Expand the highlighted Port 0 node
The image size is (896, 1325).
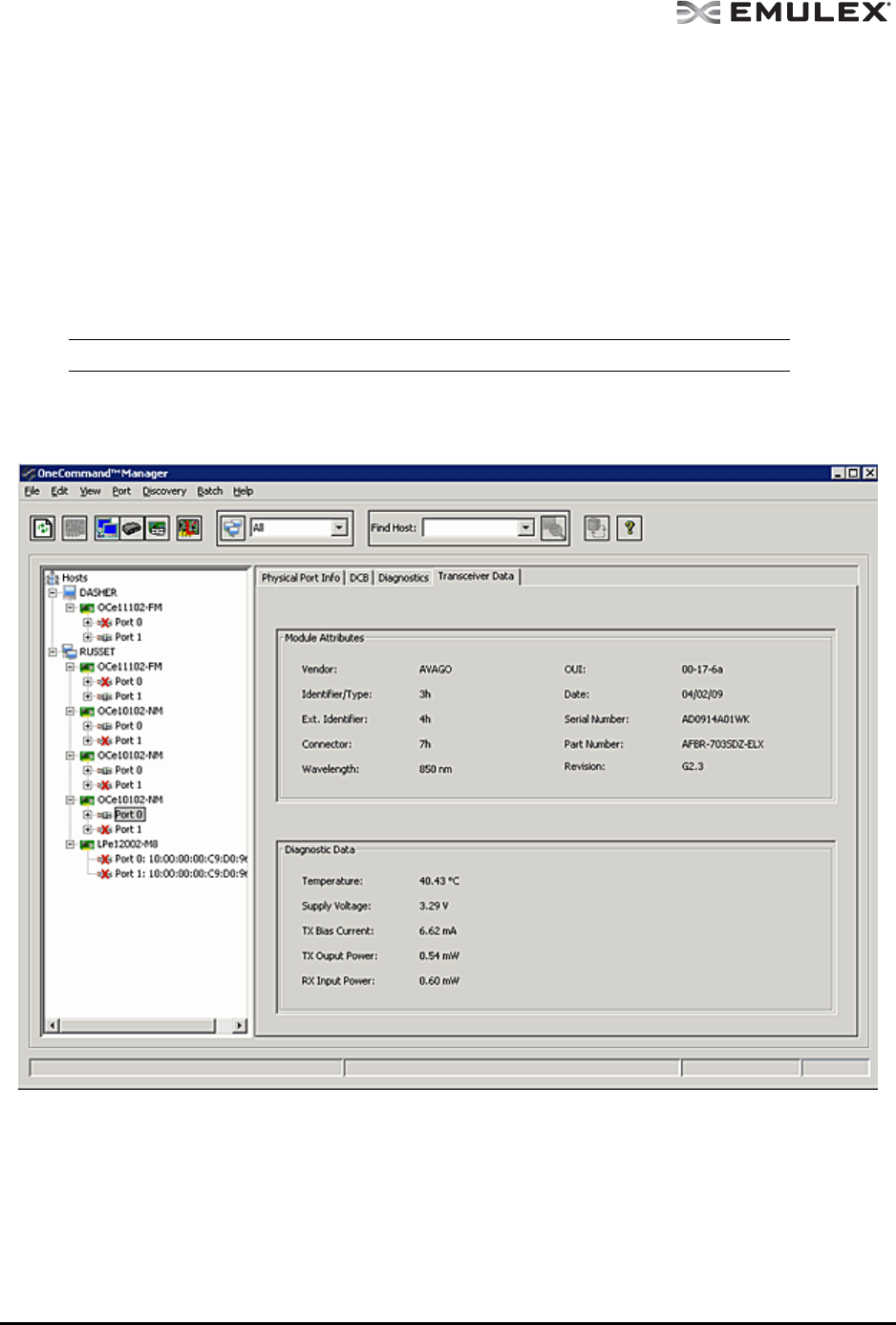click(x=88, y=815)
